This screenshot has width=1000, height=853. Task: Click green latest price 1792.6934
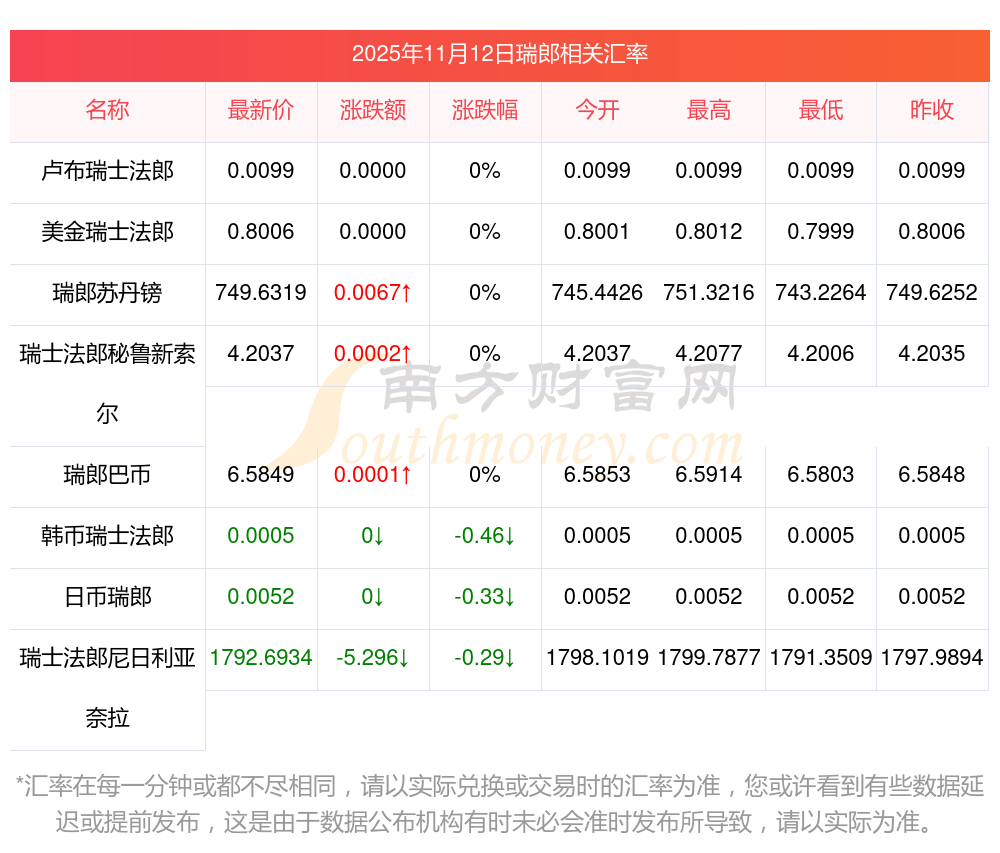point(261,658)
